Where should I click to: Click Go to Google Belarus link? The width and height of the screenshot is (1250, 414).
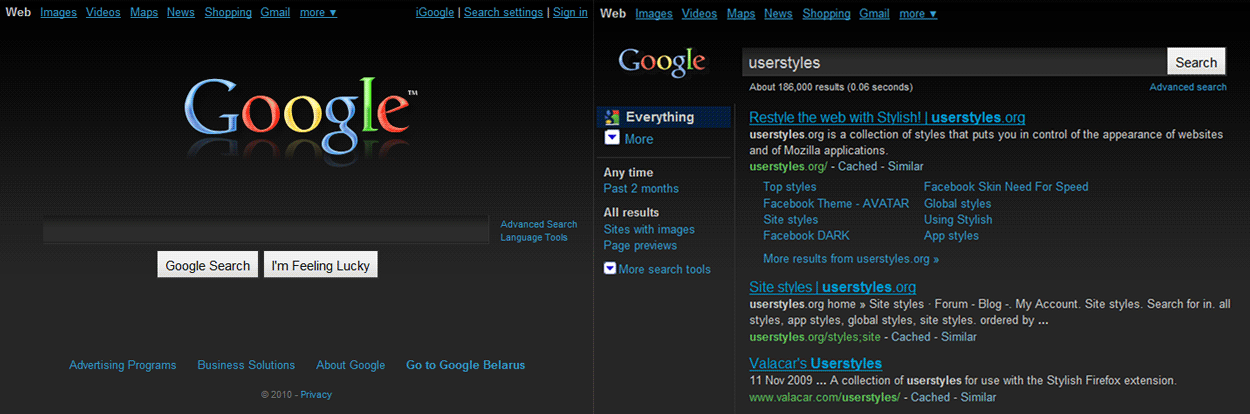tap(465, 365)
